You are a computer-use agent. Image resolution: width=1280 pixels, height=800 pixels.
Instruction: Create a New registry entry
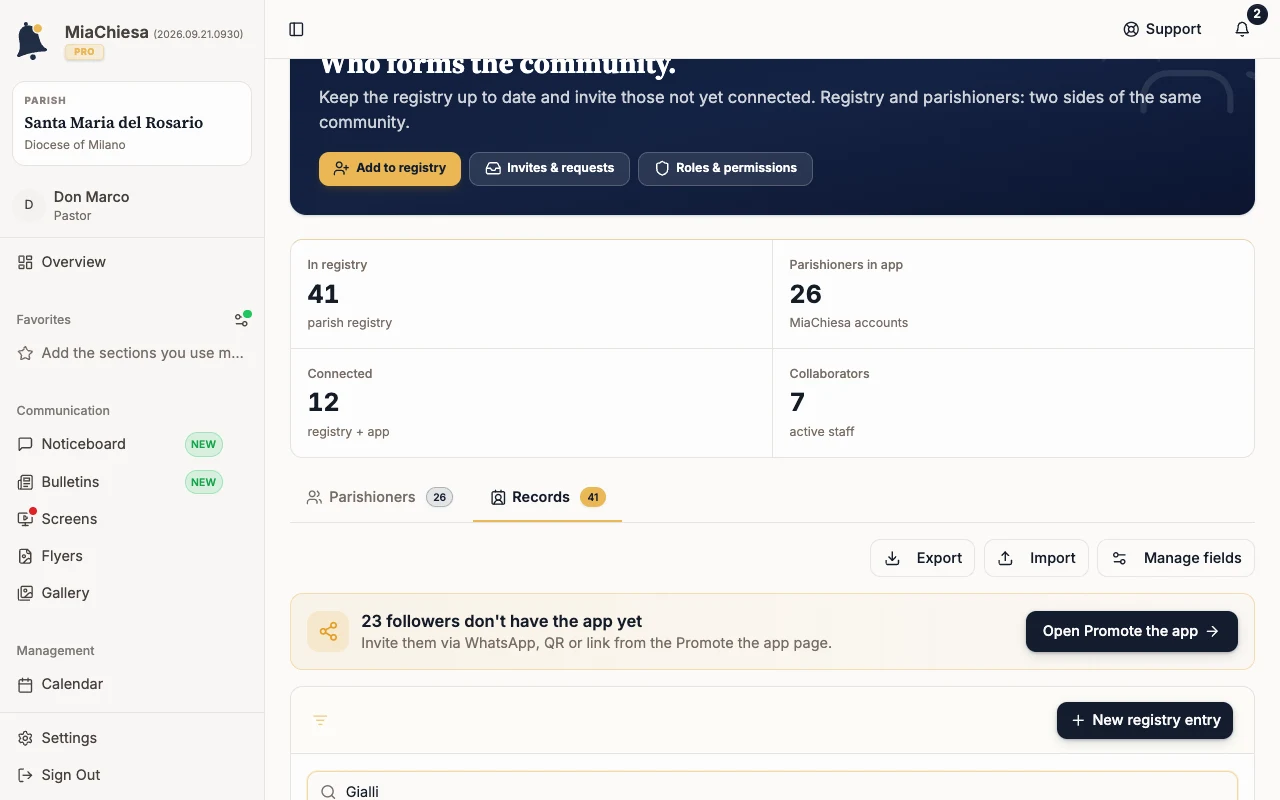(1145, 720)
